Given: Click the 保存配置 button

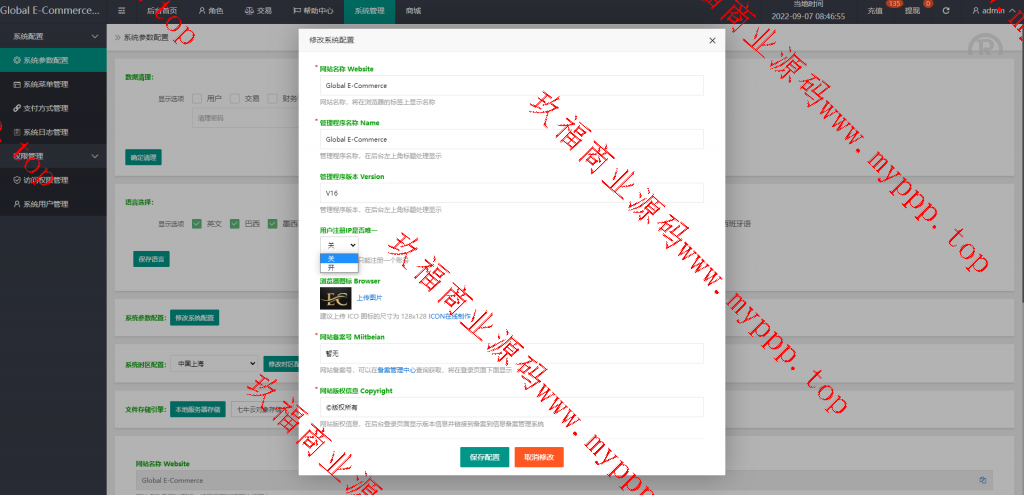Looking at the screenshot, I should click(x=484, y=457).
